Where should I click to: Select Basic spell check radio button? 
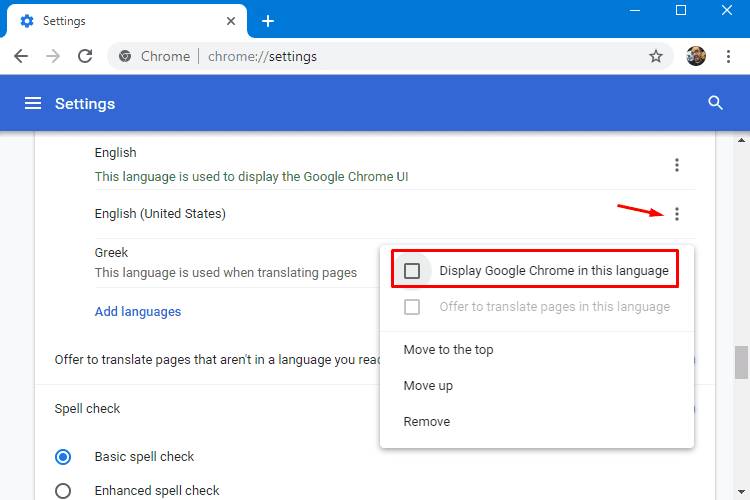(63, 457)
